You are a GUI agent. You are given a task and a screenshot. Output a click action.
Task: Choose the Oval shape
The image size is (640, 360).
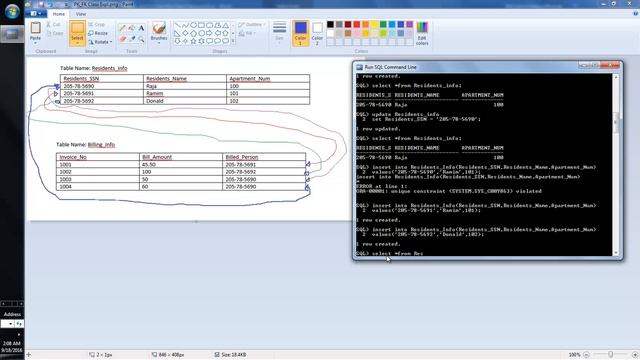click(x=193, y=25)
